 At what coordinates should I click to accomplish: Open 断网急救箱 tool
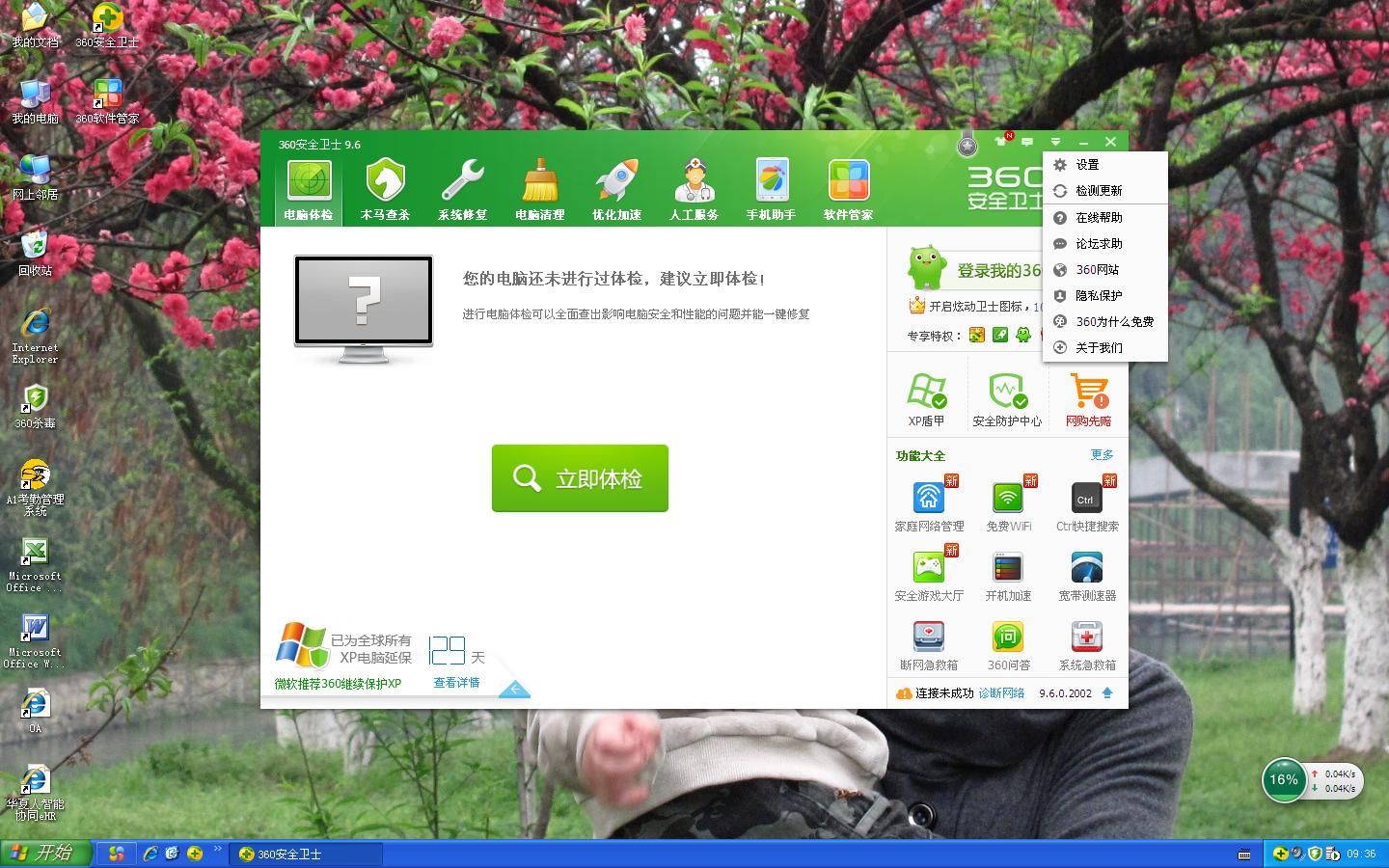point(929,645)
